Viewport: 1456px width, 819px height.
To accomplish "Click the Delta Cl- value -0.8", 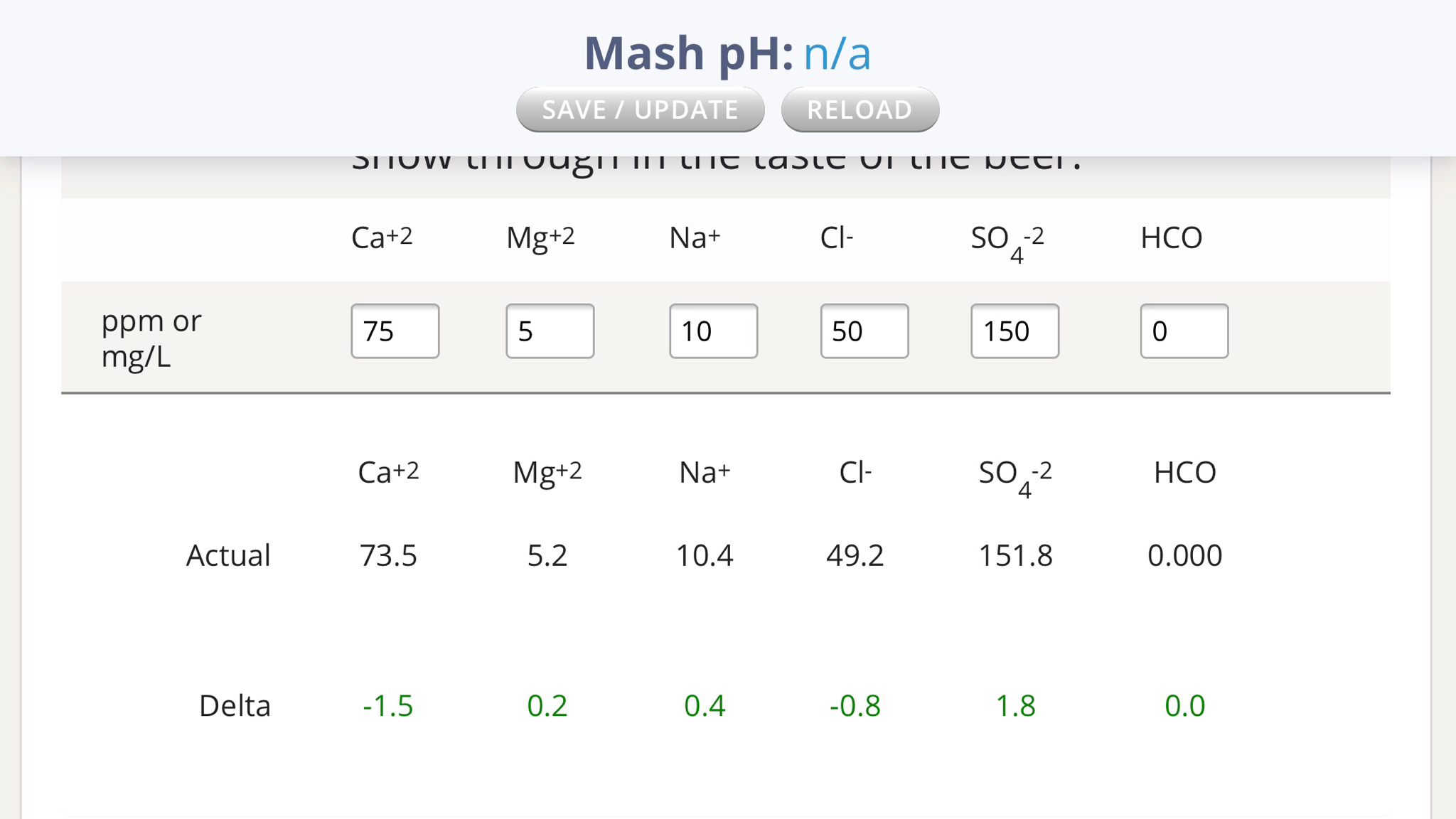I will click(855, 706).
